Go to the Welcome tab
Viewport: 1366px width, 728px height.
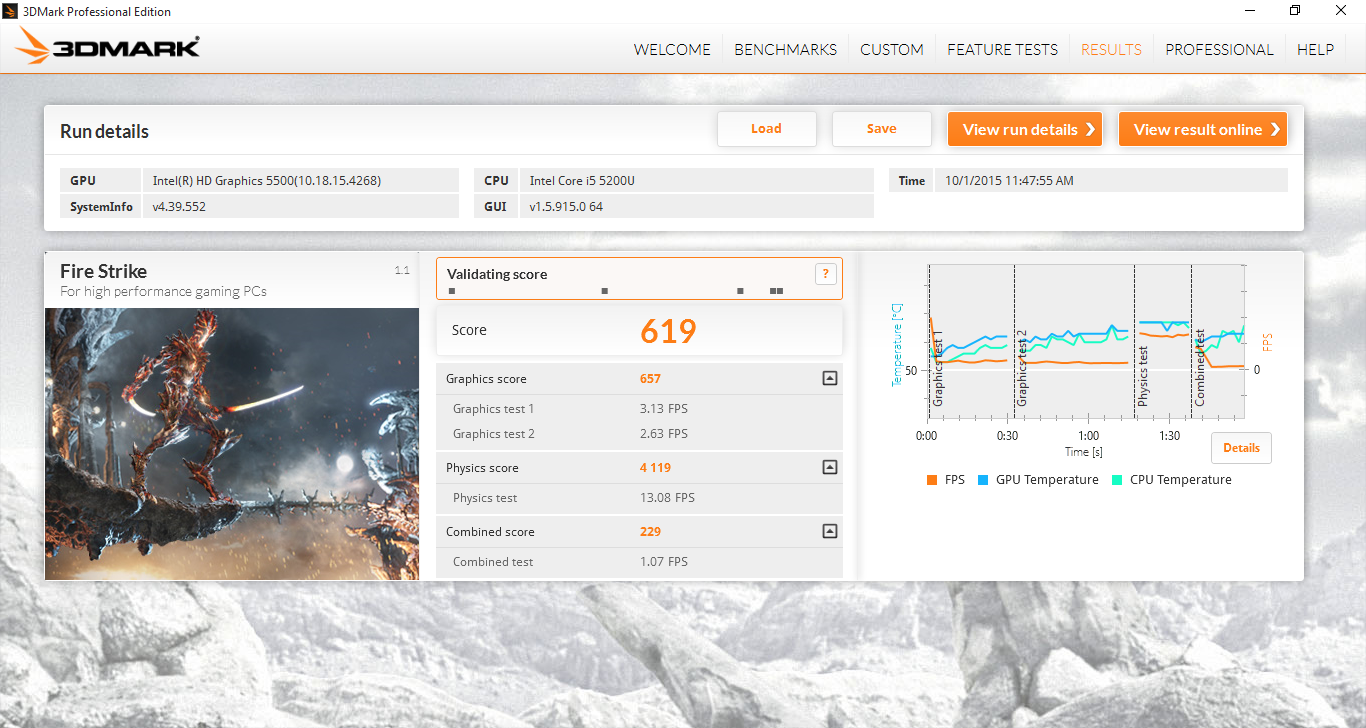672,50
